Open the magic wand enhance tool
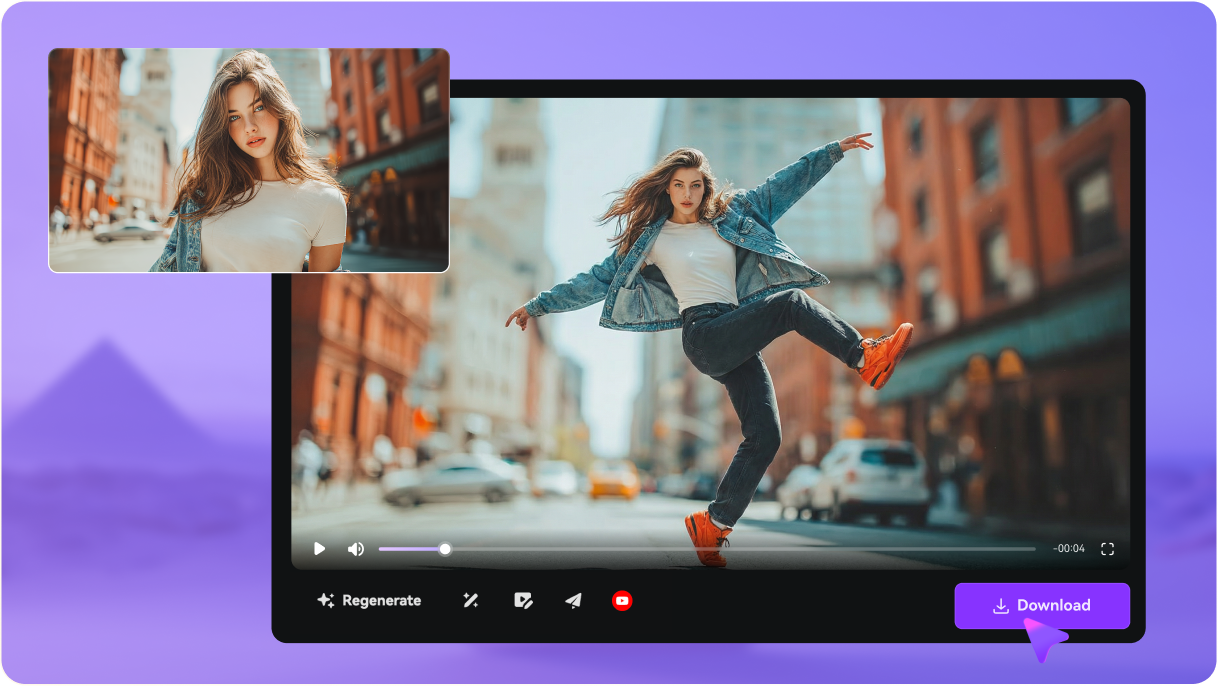The width and height of the screenshot is (1218, 686). (x=470, y=601)
